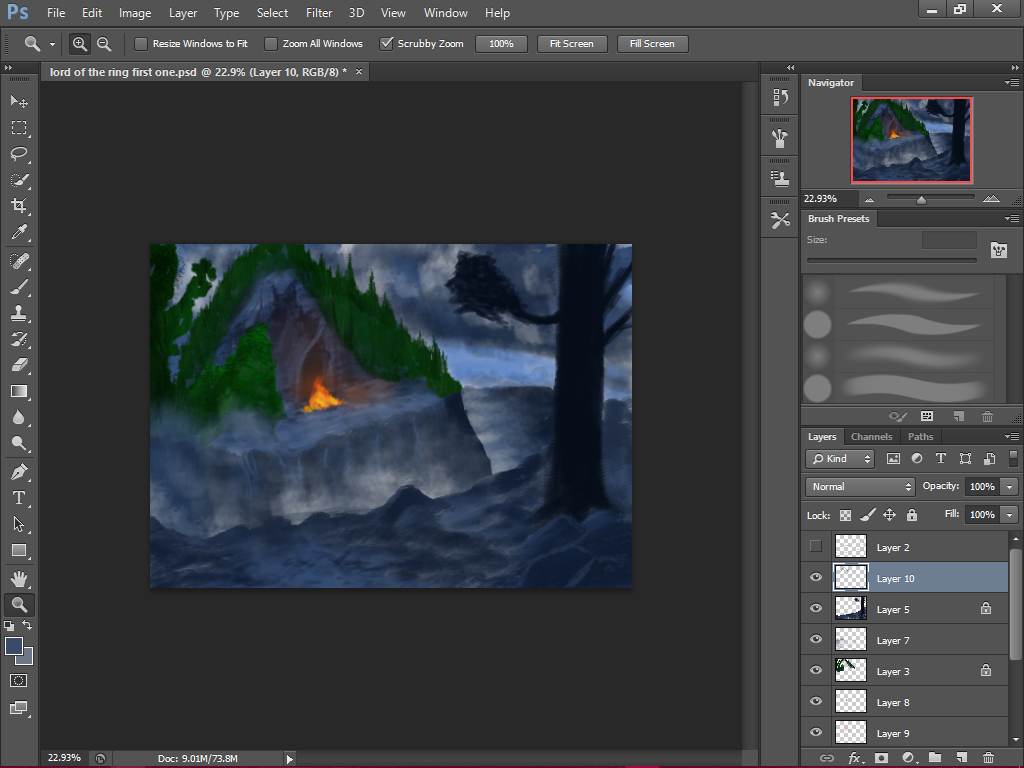This screenshot has height=768, width=1024.
Task: Open the Layers panel flyout menu
Action: (x=1012, y=436)
